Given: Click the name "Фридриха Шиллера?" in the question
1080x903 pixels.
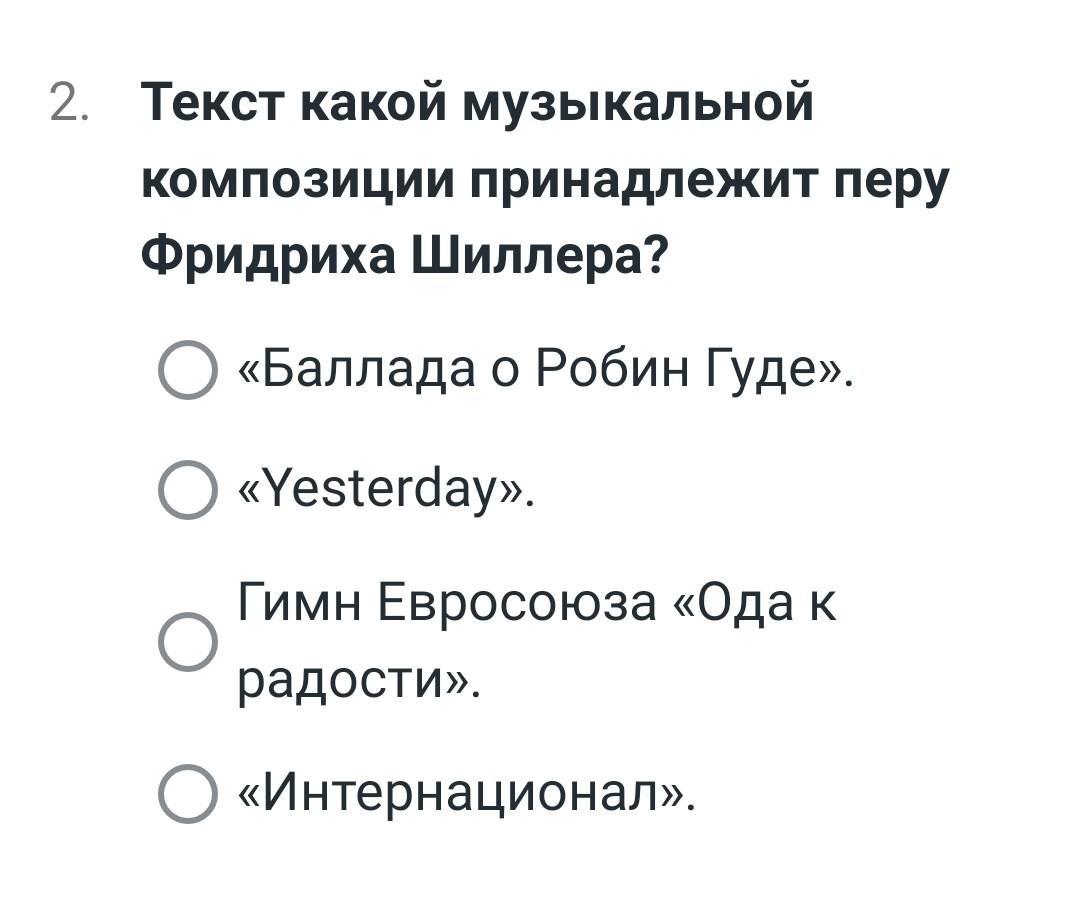Looking at the screenshot, I should click(x=404, y=261).
